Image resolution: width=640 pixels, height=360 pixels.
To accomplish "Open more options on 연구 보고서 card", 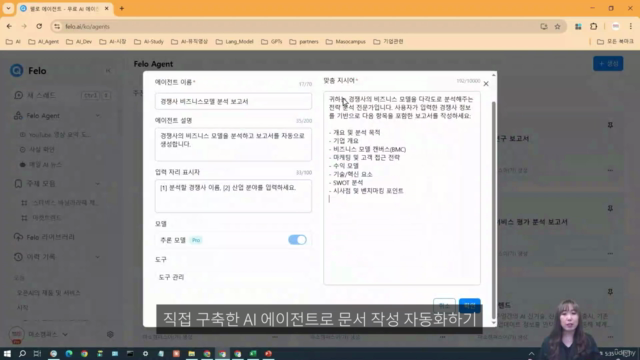I will [610, 170].
